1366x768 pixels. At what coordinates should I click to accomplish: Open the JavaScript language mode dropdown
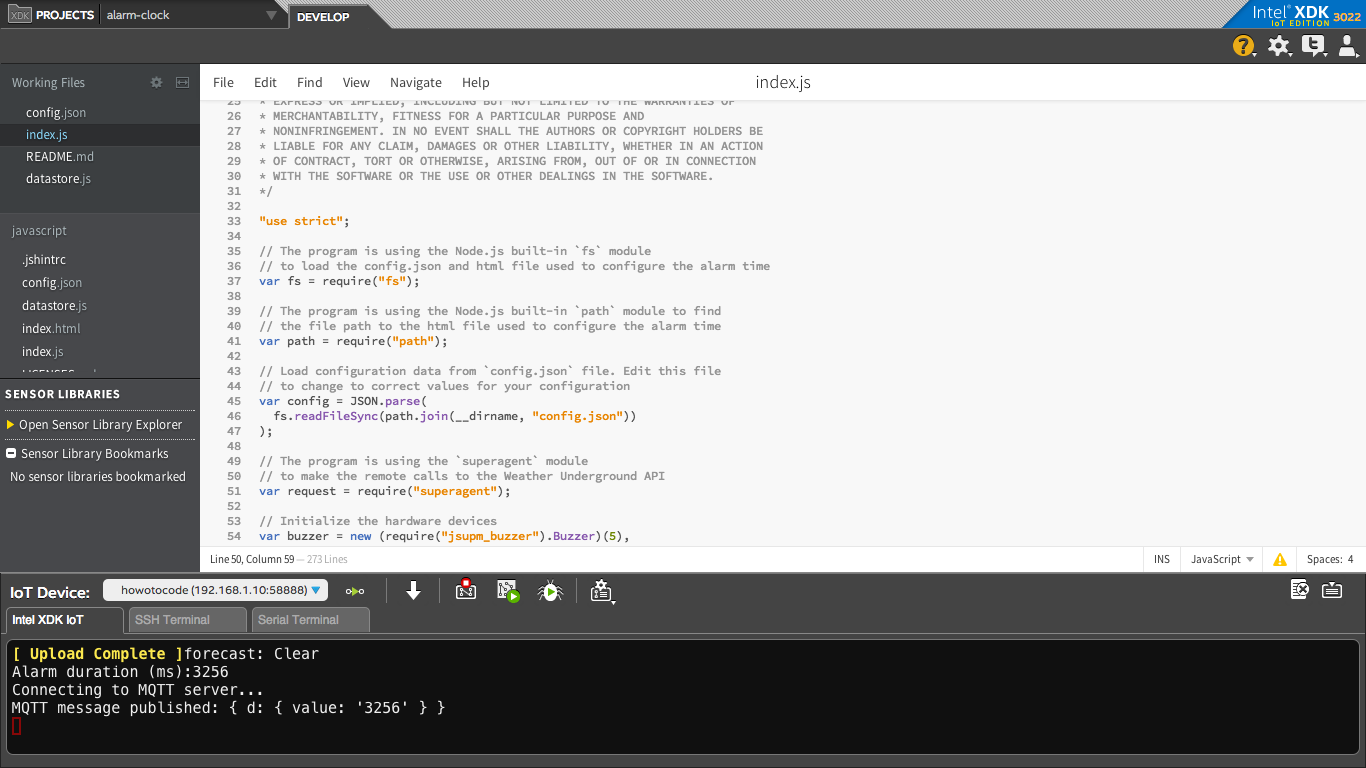[x=1221, y=559]
